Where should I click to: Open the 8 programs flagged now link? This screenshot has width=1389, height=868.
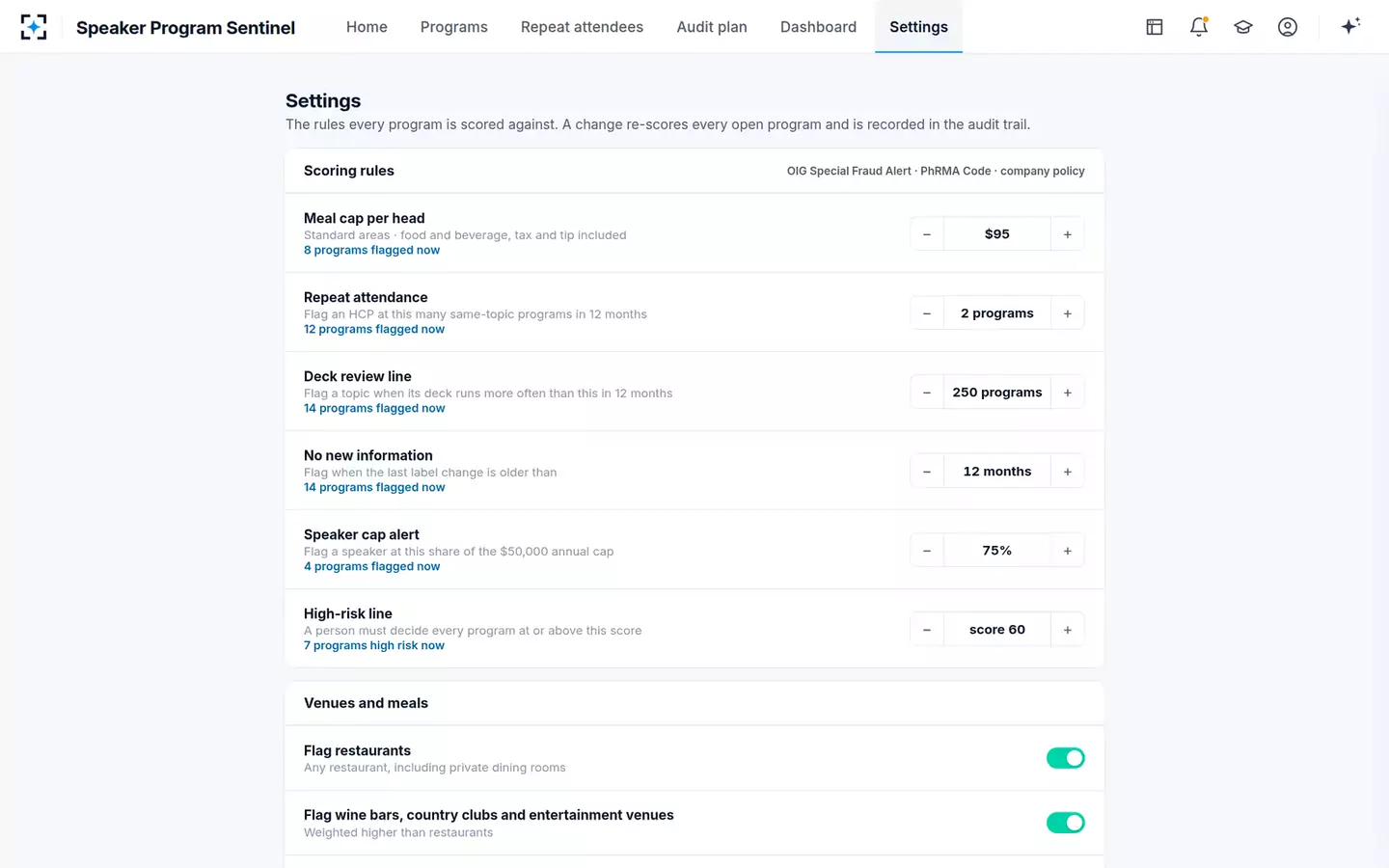(x=371, y=250)
